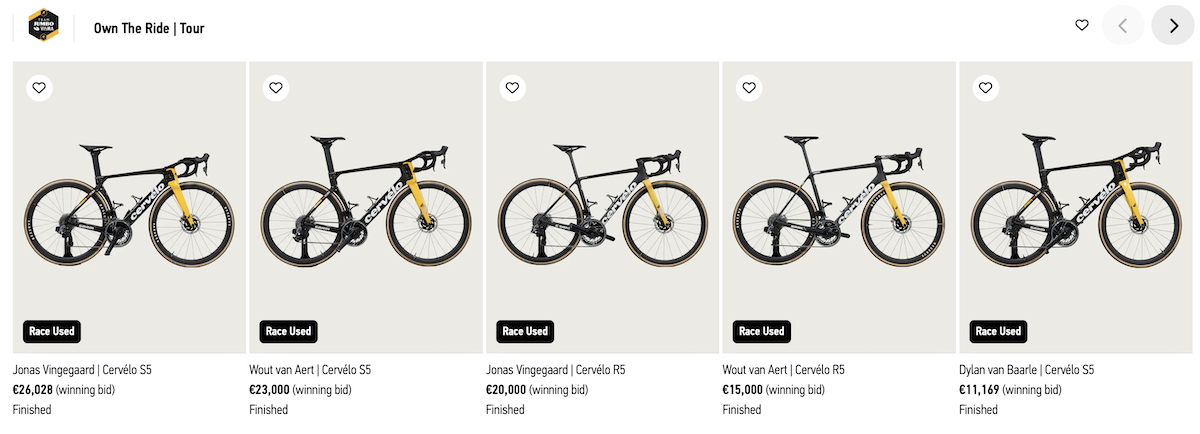This screenshot has height=434, width=1200.
Task: Like the Wout van Aert R5 bike
Action: [749, 88]
